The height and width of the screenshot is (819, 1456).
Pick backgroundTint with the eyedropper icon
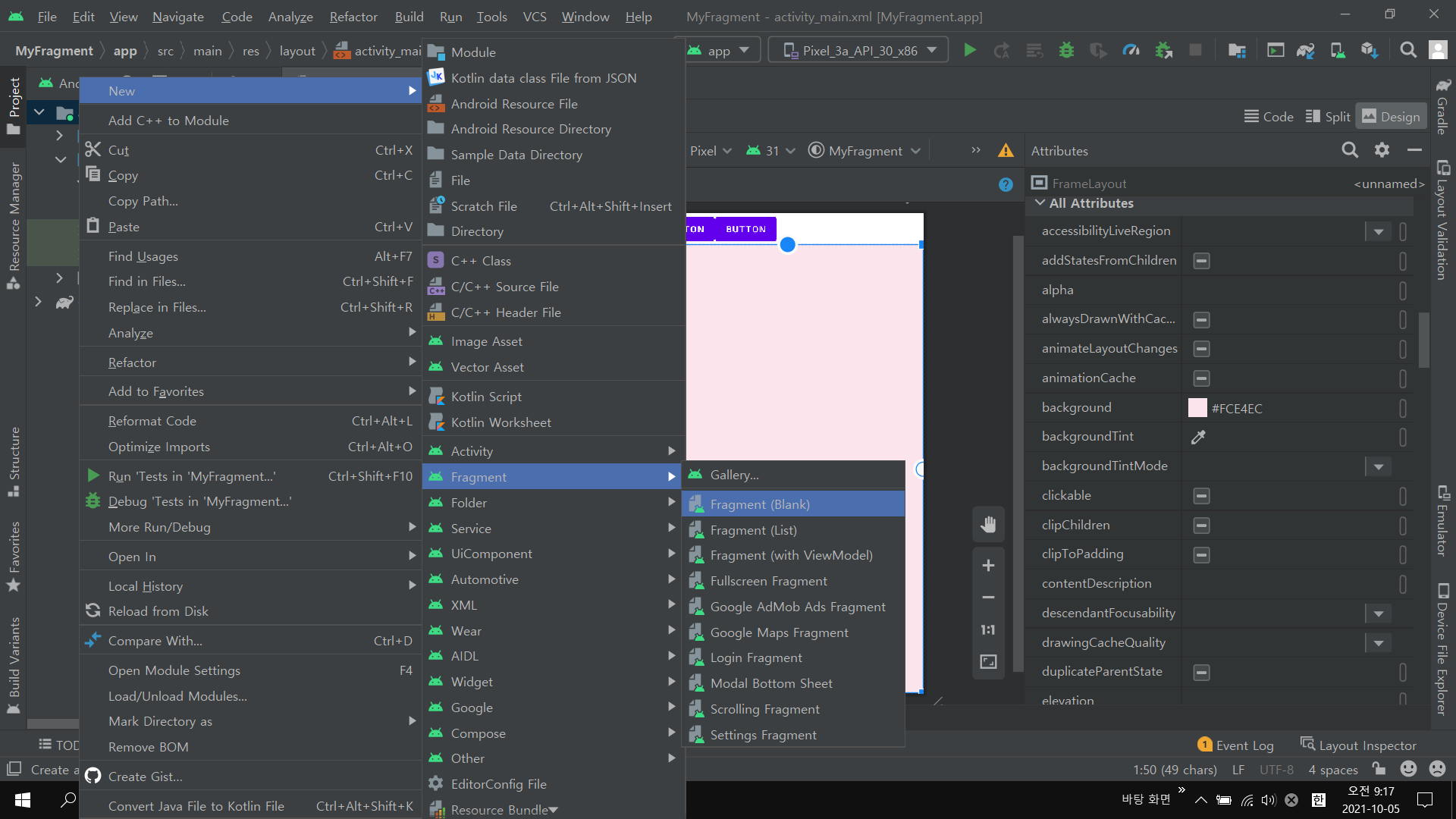pos(1198,437)
